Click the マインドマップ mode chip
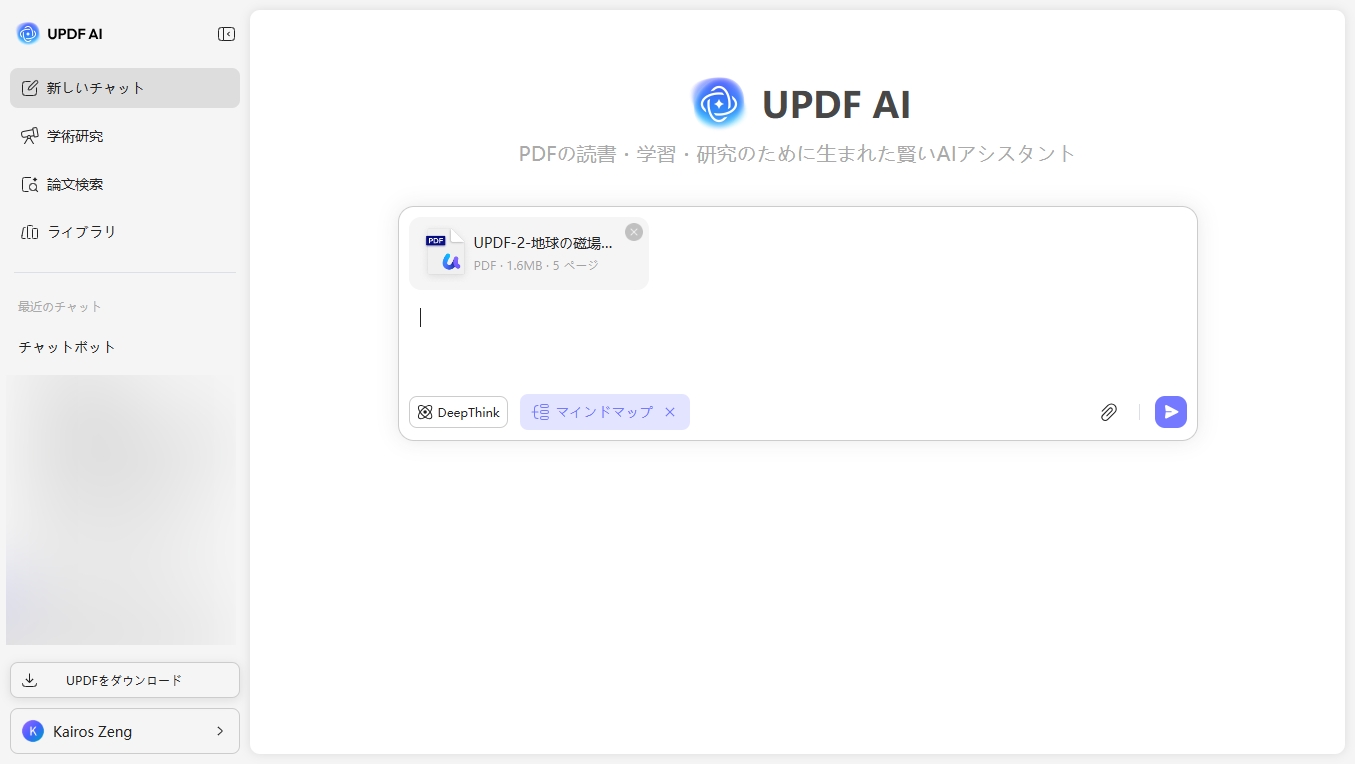This screenshot has width=1355, height=764. 605,412
